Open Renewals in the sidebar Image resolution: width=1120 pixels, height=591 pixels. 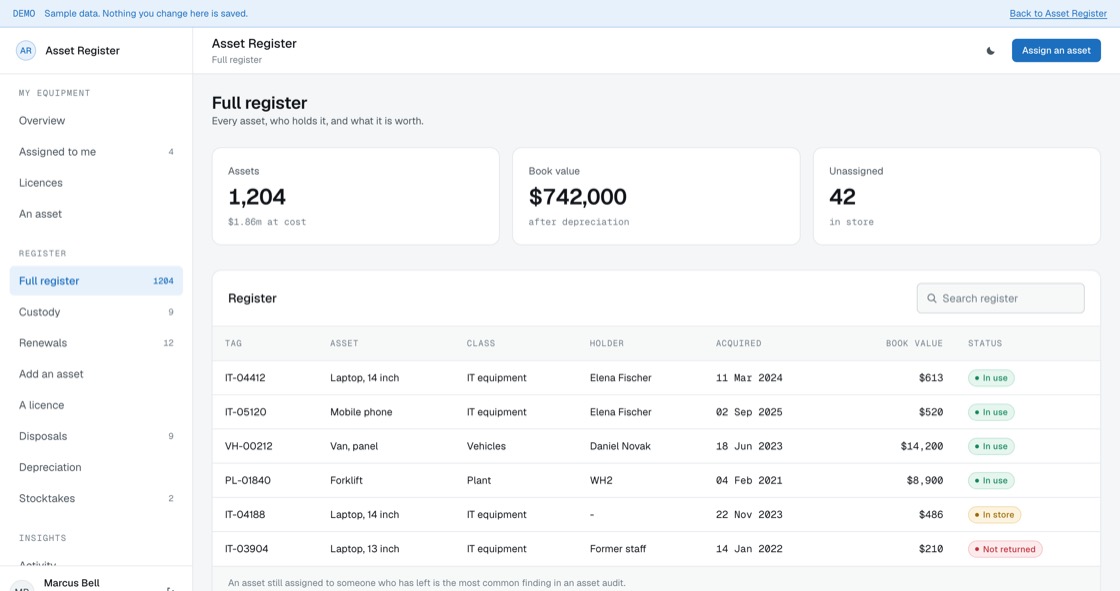pos(96,343)
